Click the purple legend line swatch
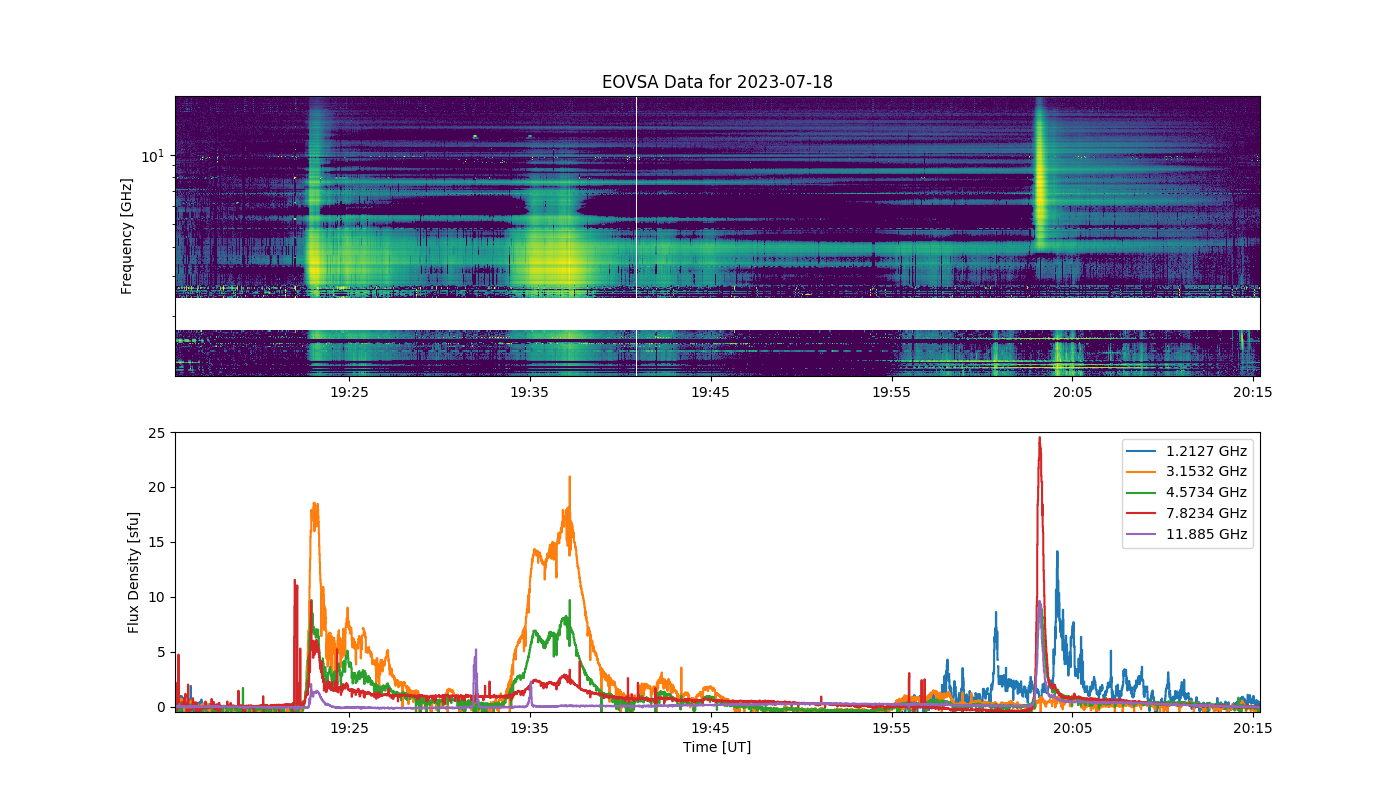1400x800 pixels. click(1143, 535)
